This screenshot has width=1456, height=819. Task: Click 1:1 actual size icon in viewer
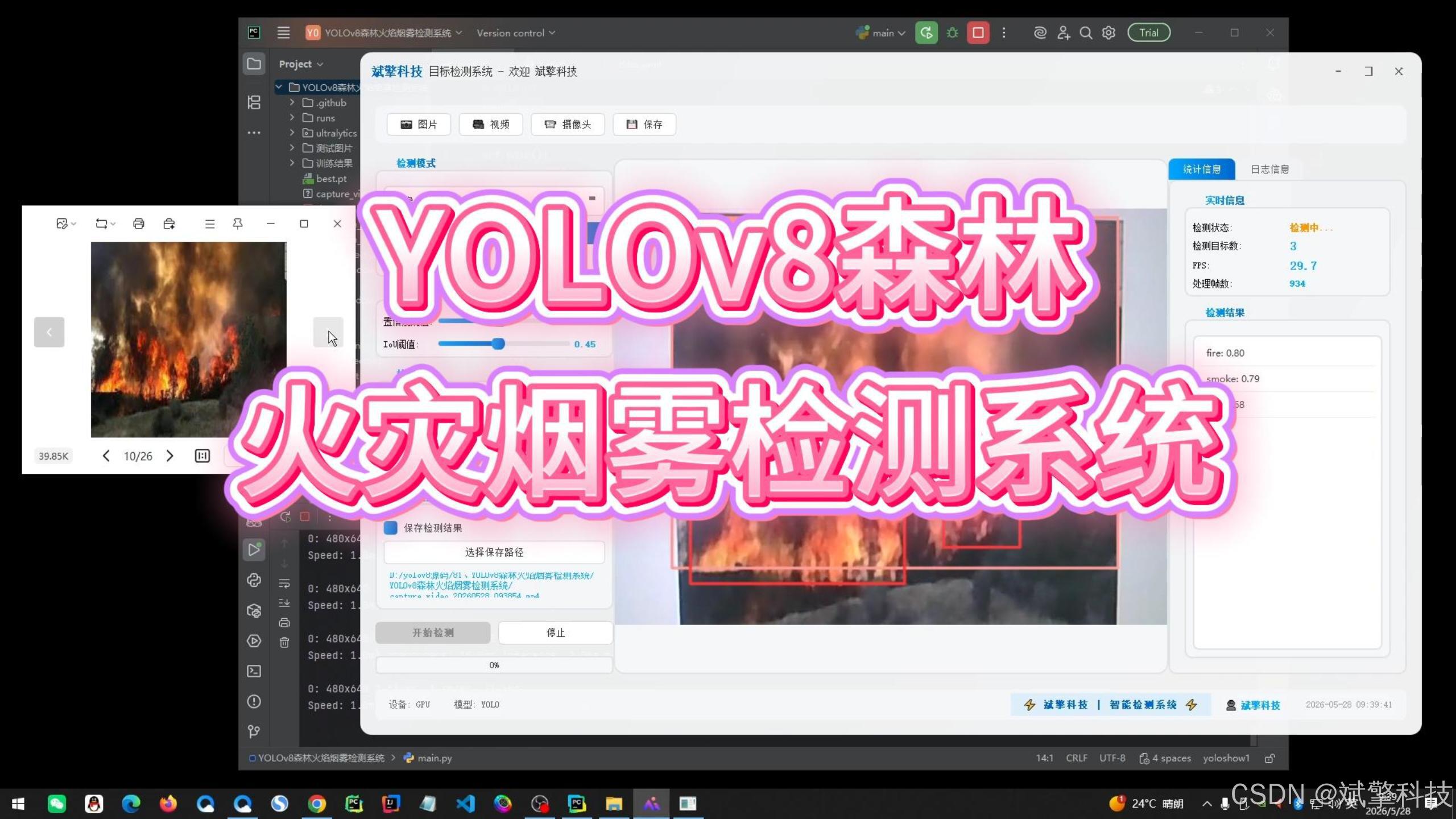202,456
